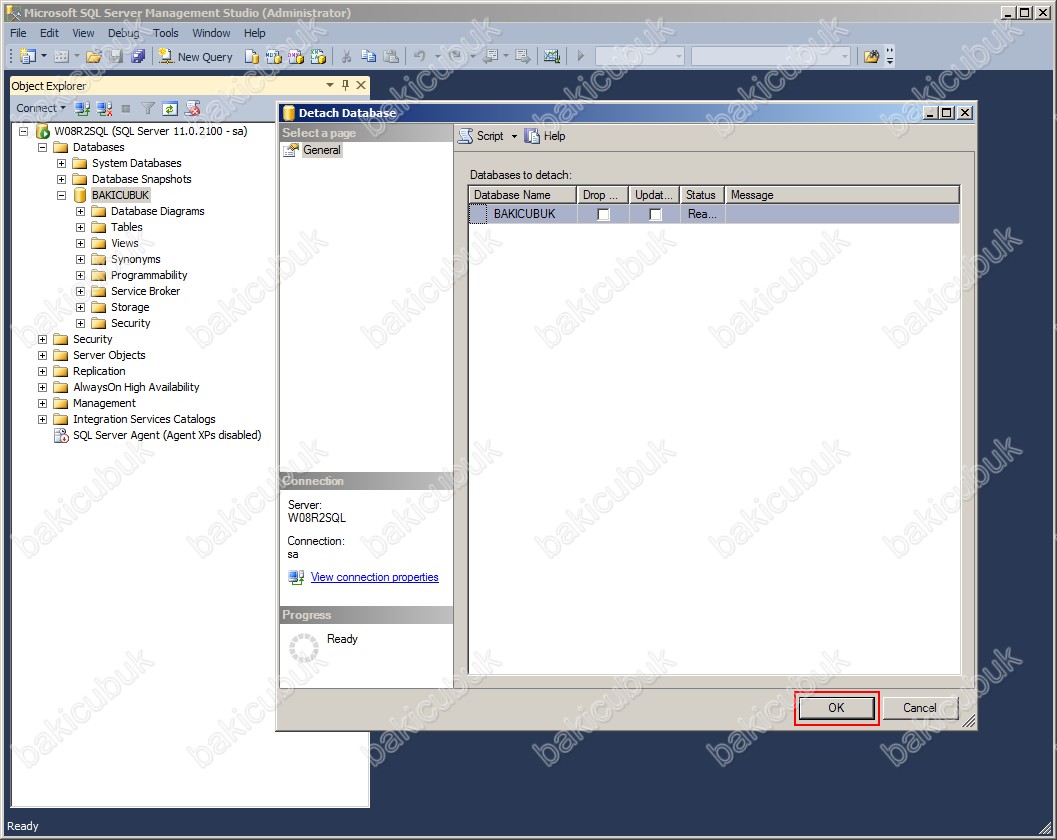The width and height of the screenshot is (1057, 840).
Task: Open the Window menu
Action: pos(211,33)
